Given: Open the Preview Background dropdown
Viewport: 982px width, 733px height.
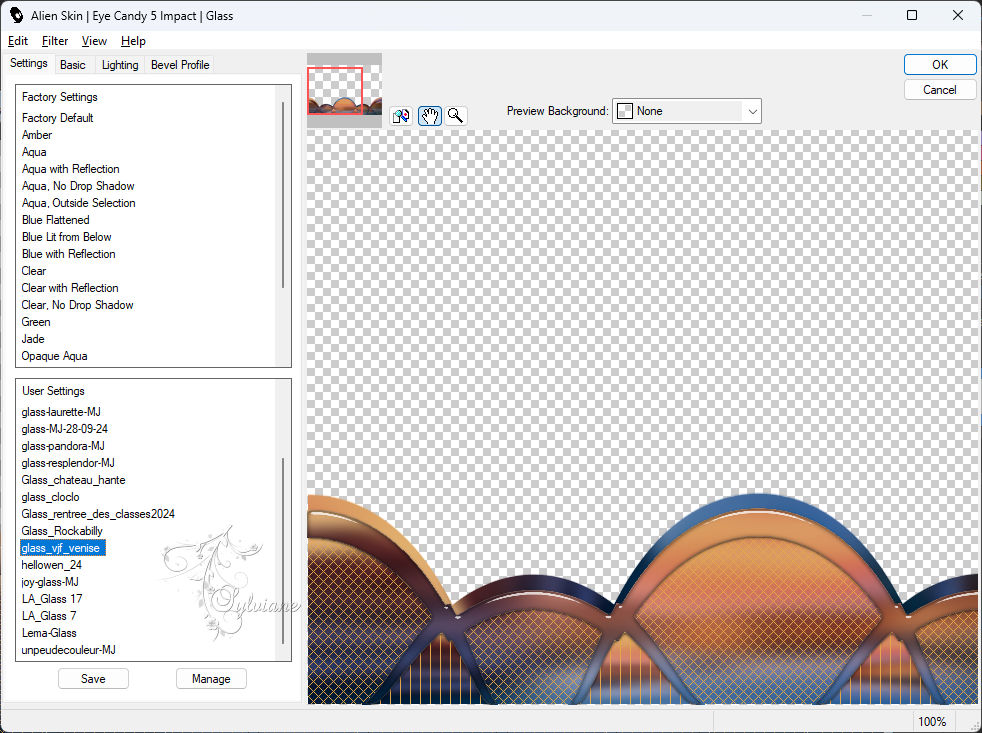Looking at the screenshot, I should click(686, 111).
